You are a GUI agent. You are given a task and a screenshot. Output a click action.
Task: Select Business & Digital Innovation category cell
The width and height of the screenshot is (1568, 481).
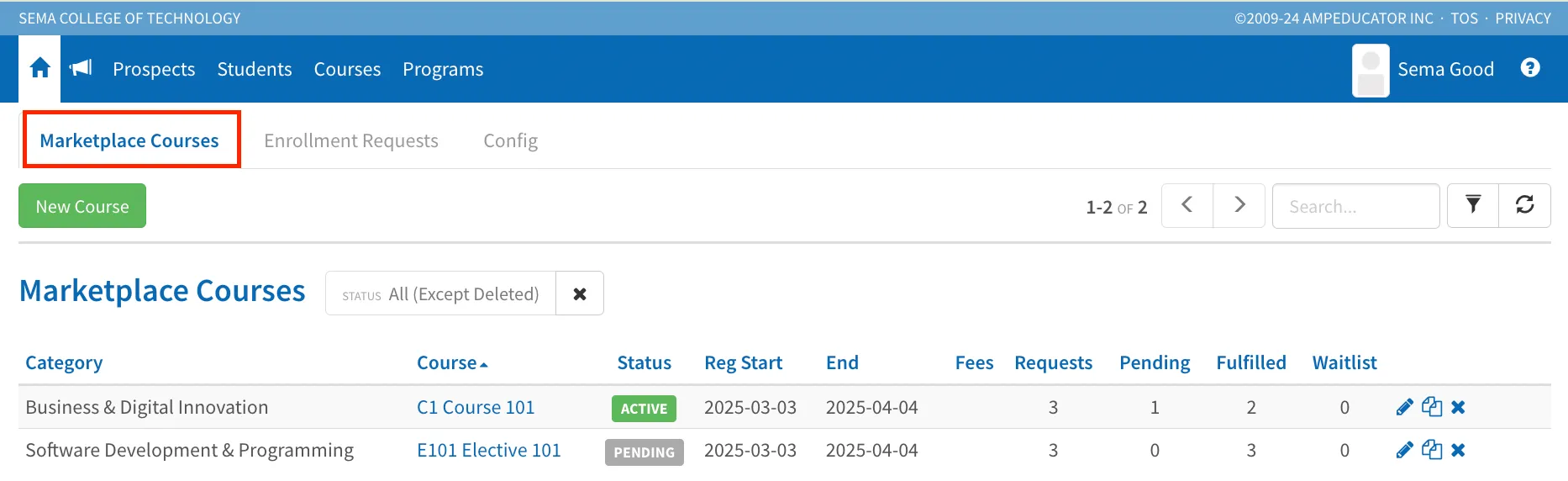click(147, 407)
